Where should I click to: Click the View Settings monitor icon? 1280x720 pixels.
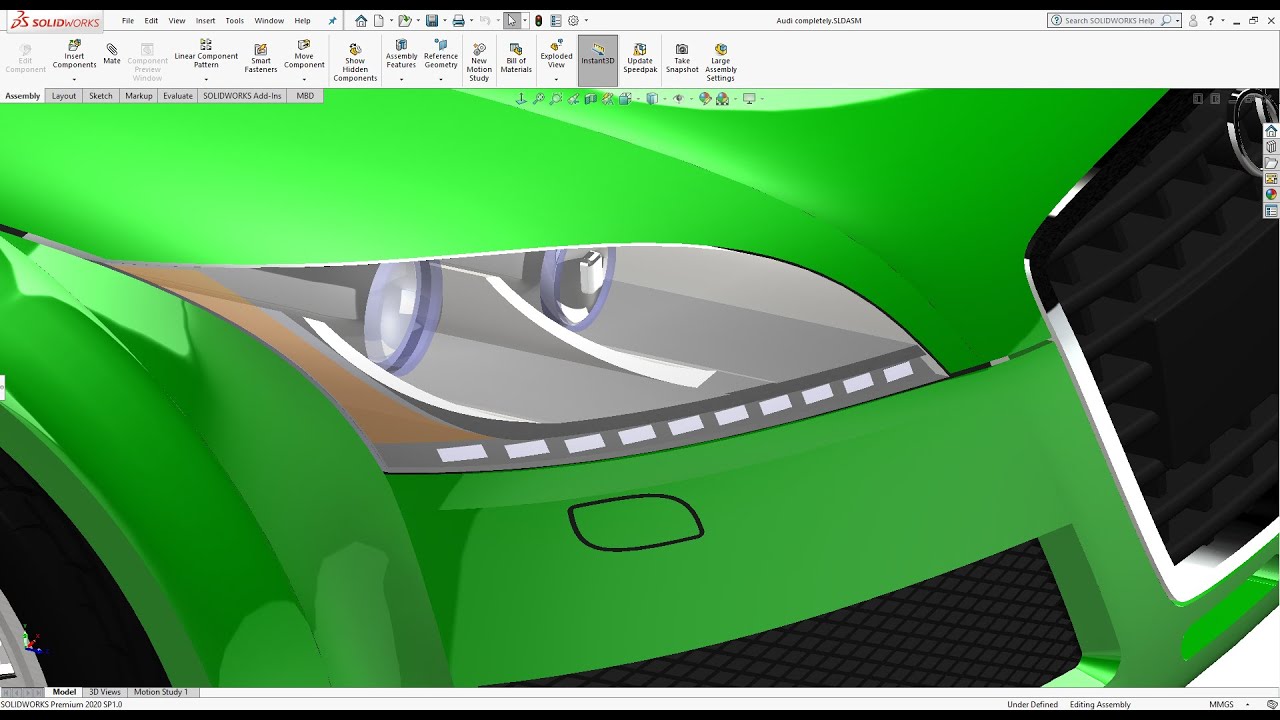click(749, 99)
